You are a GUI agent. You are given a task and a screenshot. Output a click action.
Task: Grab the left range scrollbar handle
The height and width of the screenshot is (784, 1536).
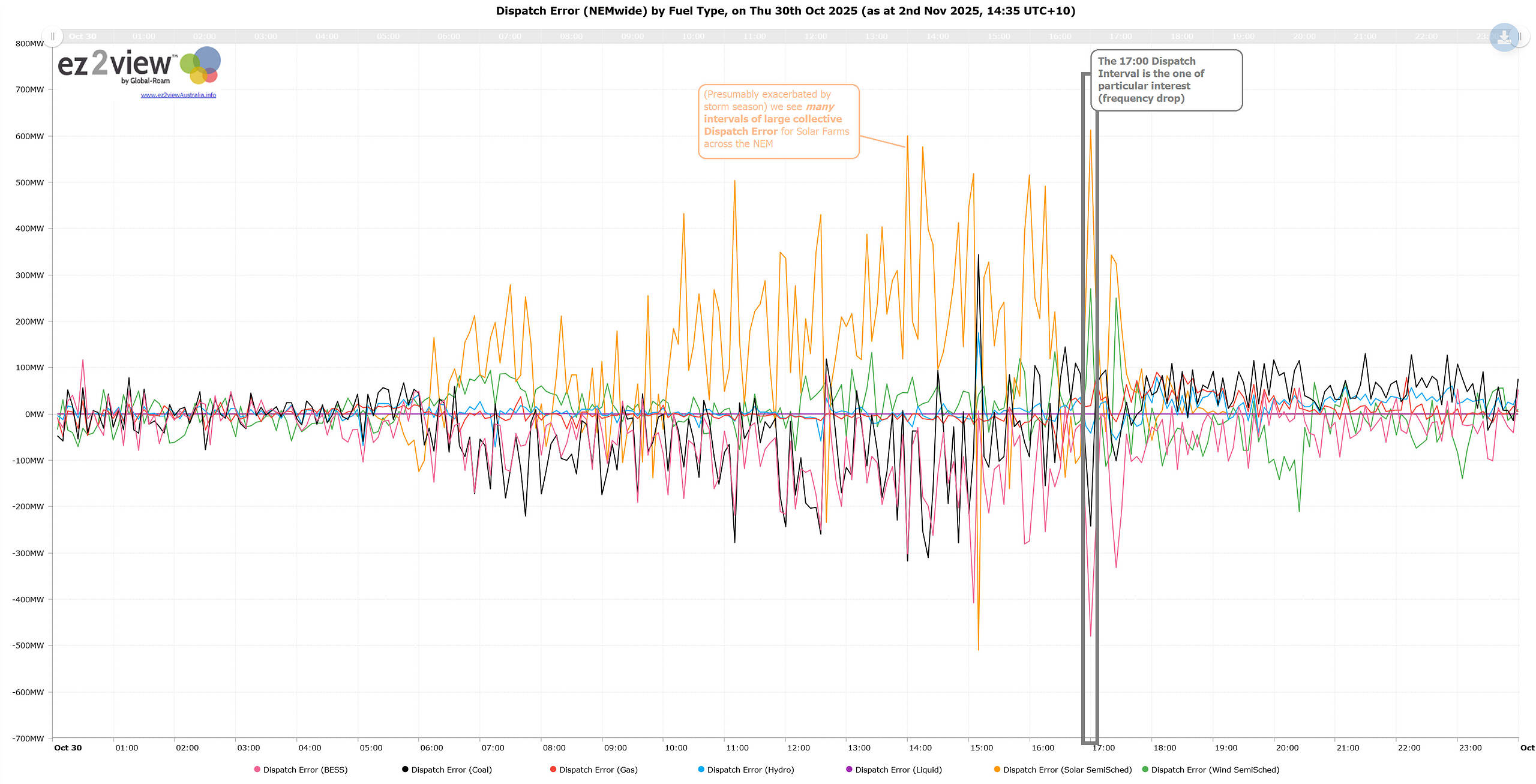point(53,37)
